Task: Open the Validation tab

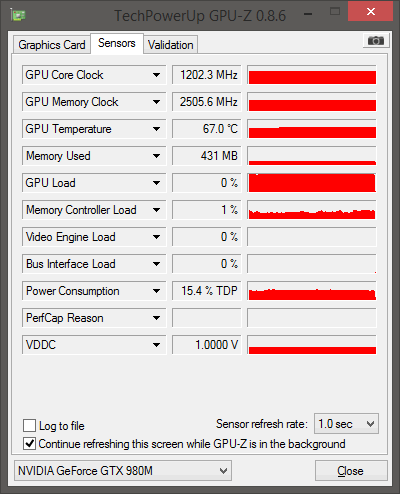Action: pos(171,45)
